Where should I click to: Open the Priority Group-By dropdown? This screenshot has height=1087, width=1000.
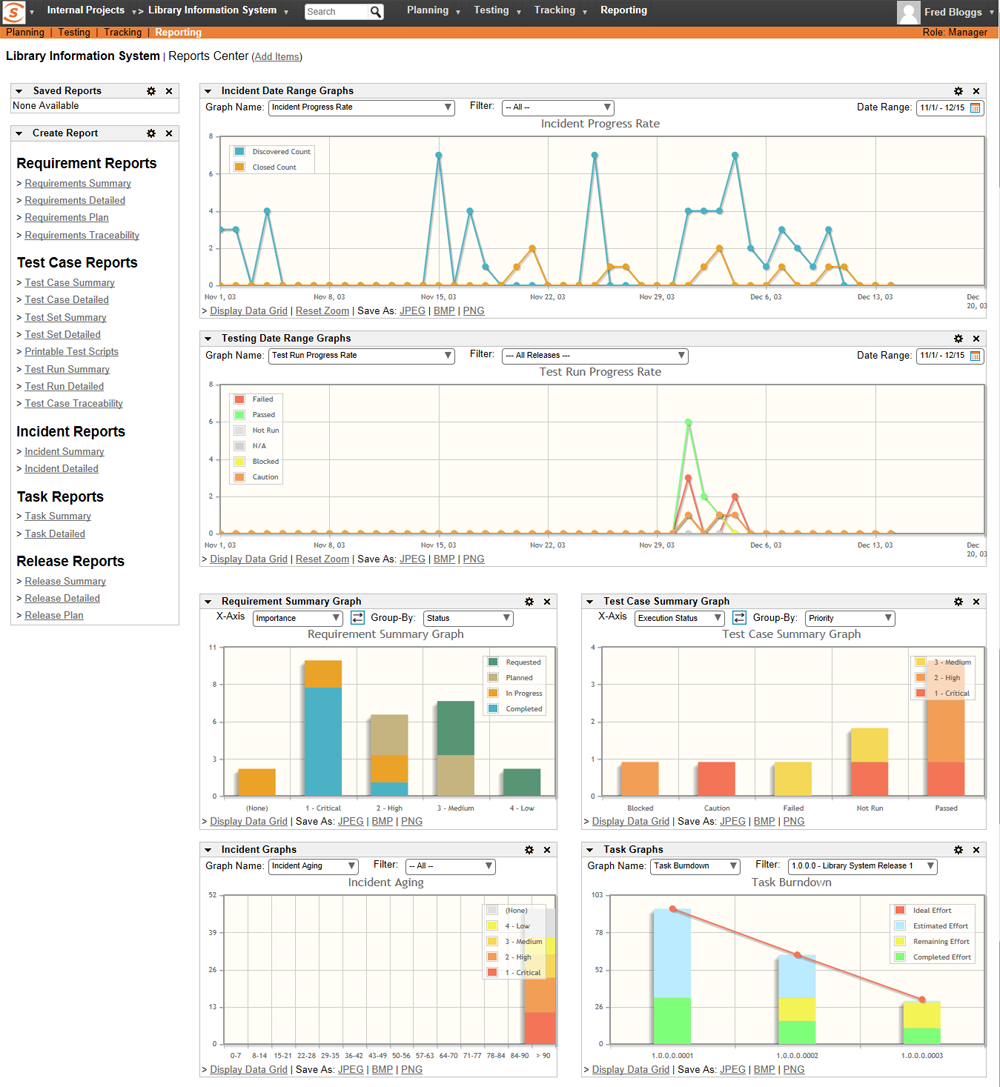850,618
